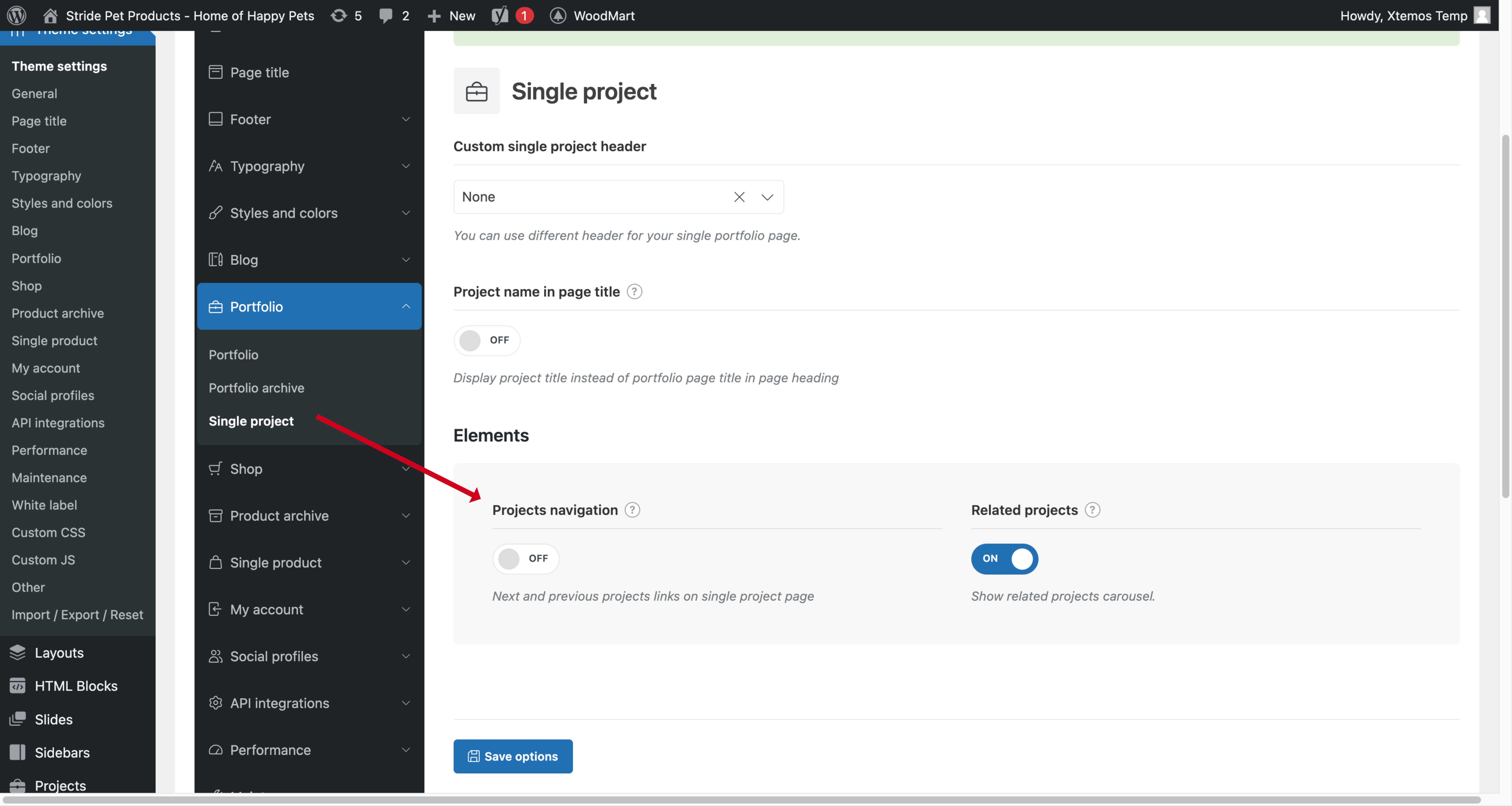Screen dimensions: 1512x806
Task: Click Save options button
Action: 513,756
